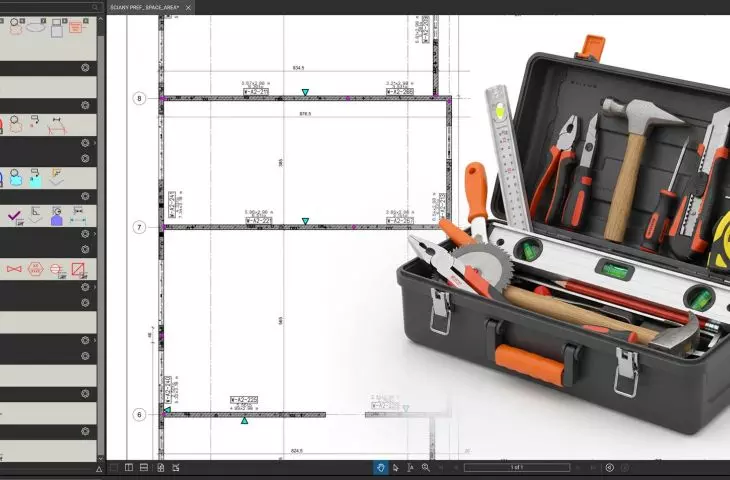Expand the tool set below the red valve row
The height and width of the screenshot is (480, 730).
click(x=95, y=287)
